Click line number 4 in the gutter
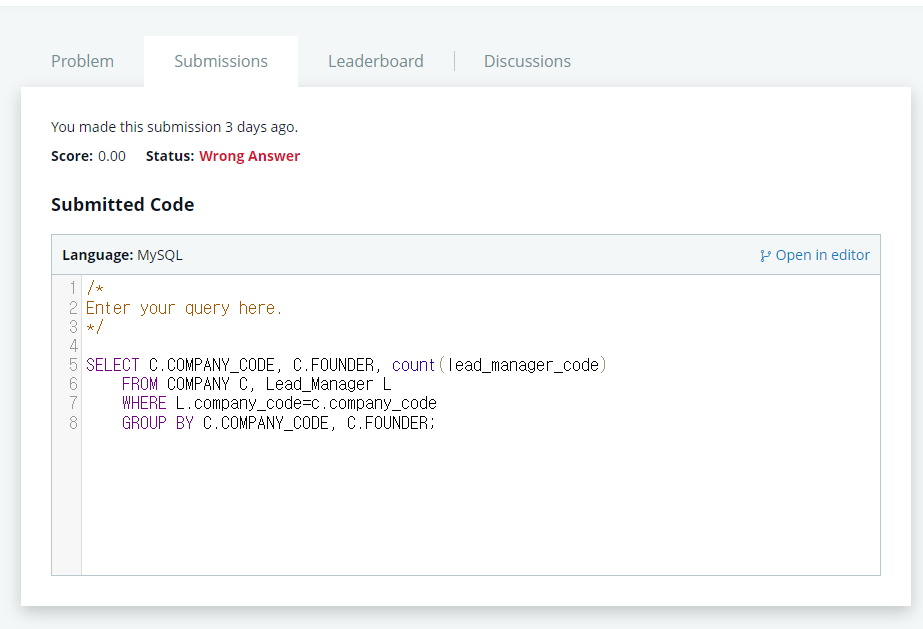The height and width of the screenshot is (629, 923). click(x=73, y=345)
